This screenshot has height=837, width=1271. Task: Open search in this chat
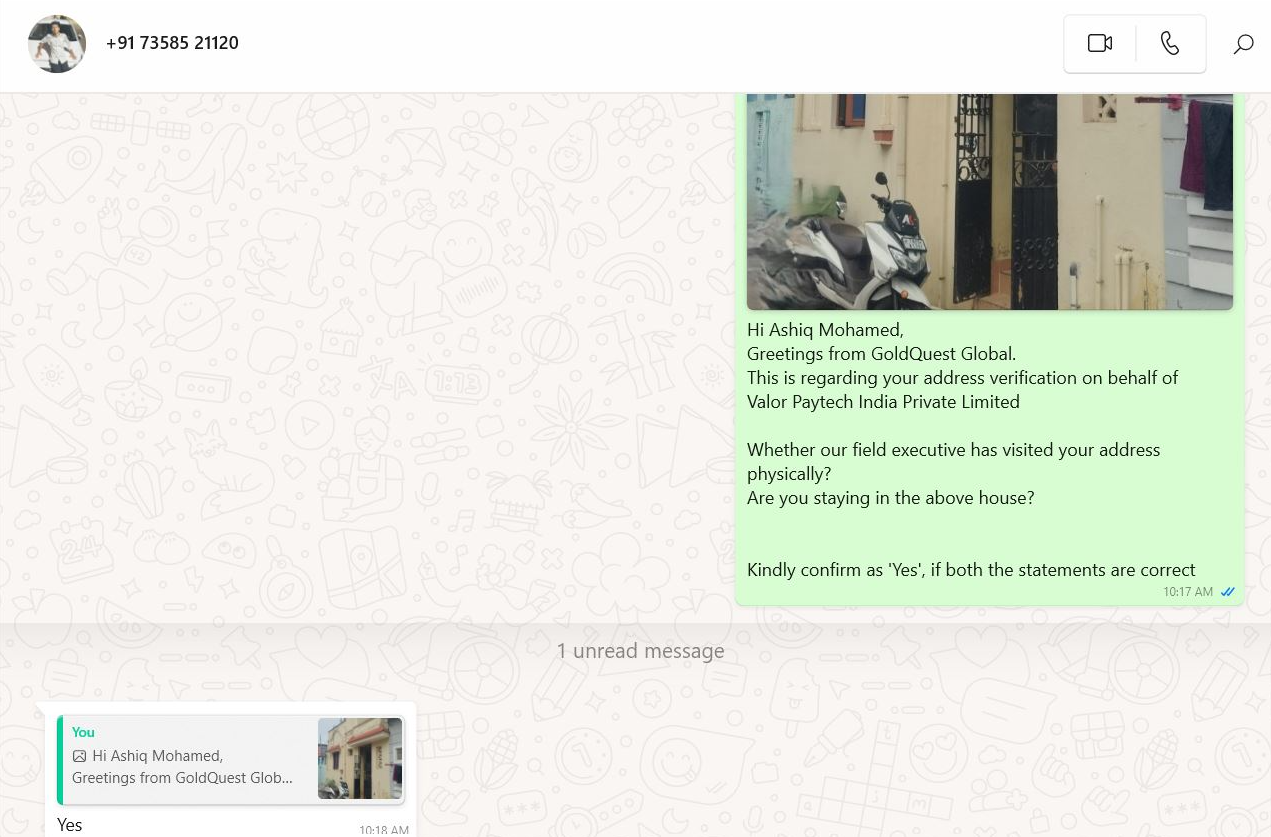coord(1243,44)
